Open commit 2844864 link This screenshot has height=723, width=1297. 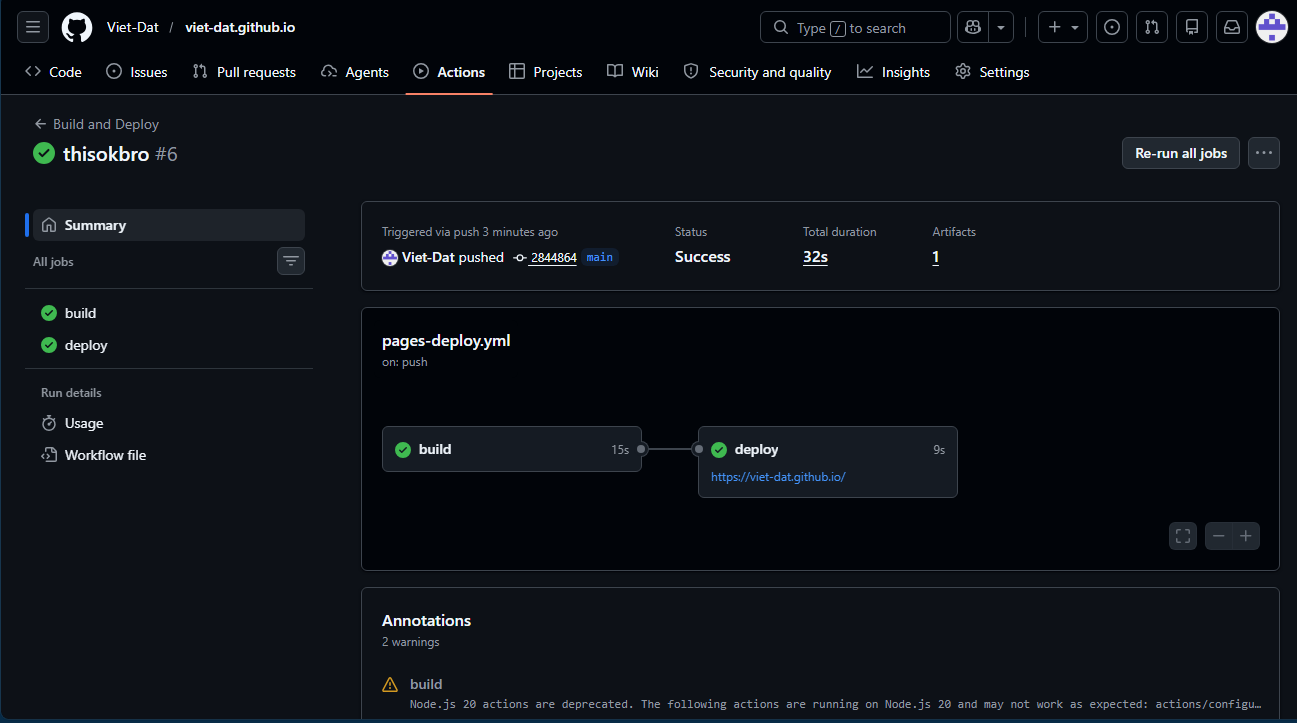pyautogui.click(x=553, y=257)
